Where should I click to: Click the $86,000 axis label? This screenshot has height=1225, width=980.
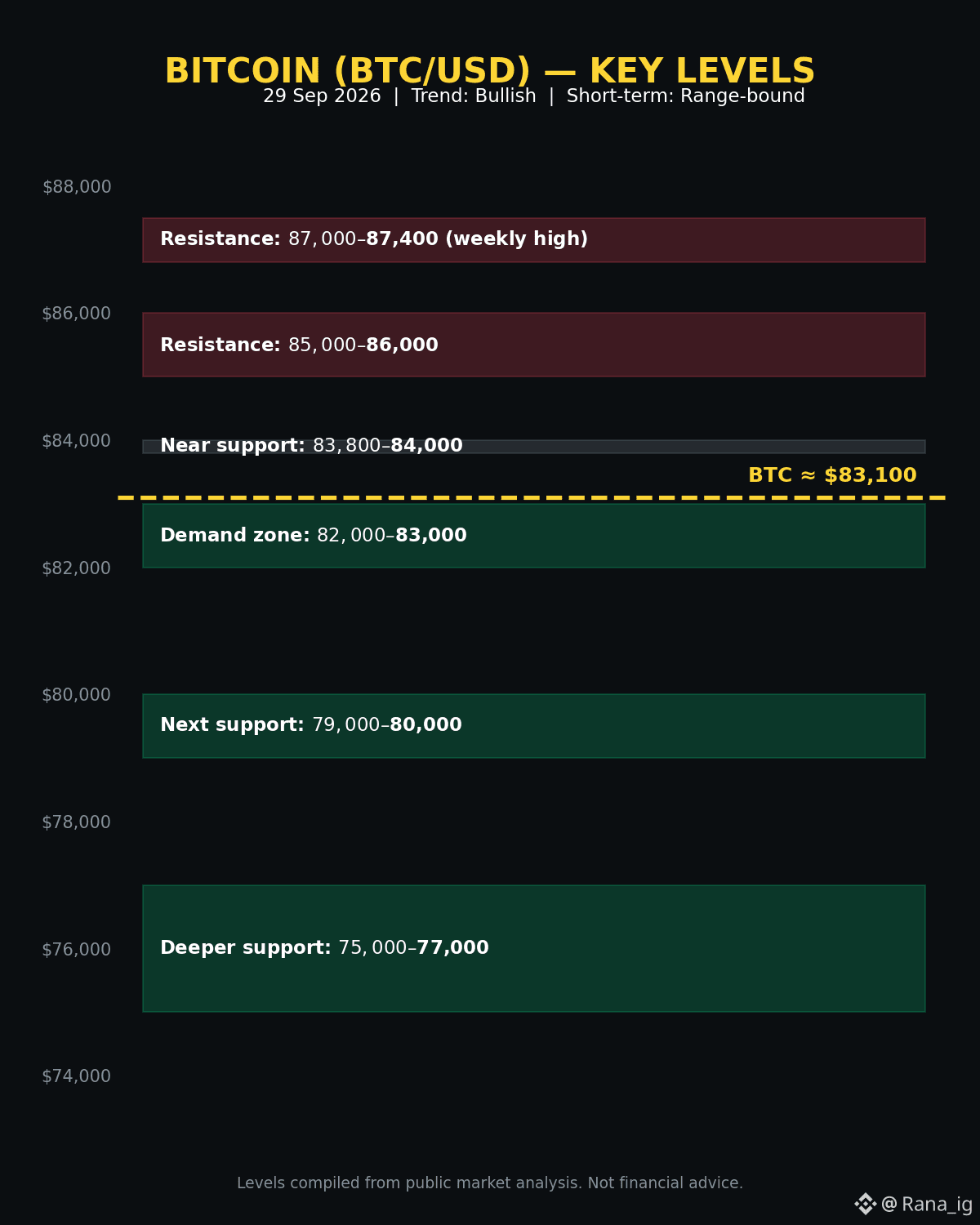pos(77,314)
